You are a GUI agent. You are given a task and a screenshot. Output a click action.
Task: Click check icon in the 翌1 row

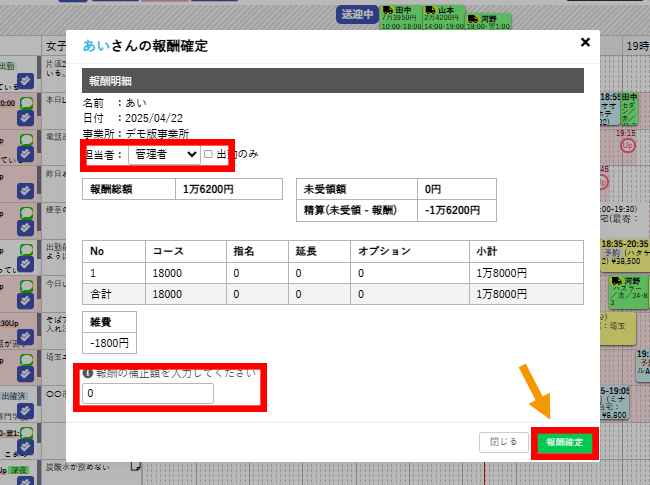tap(25, 447)
